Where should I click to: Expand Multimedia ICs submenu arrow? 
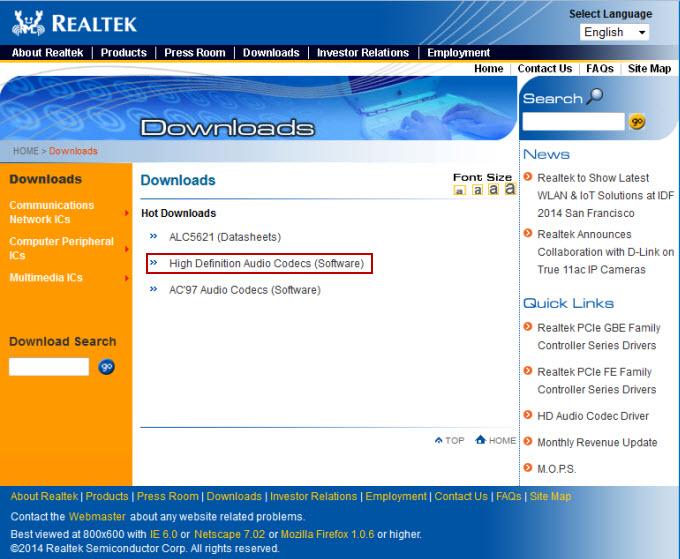pos(127,278)
